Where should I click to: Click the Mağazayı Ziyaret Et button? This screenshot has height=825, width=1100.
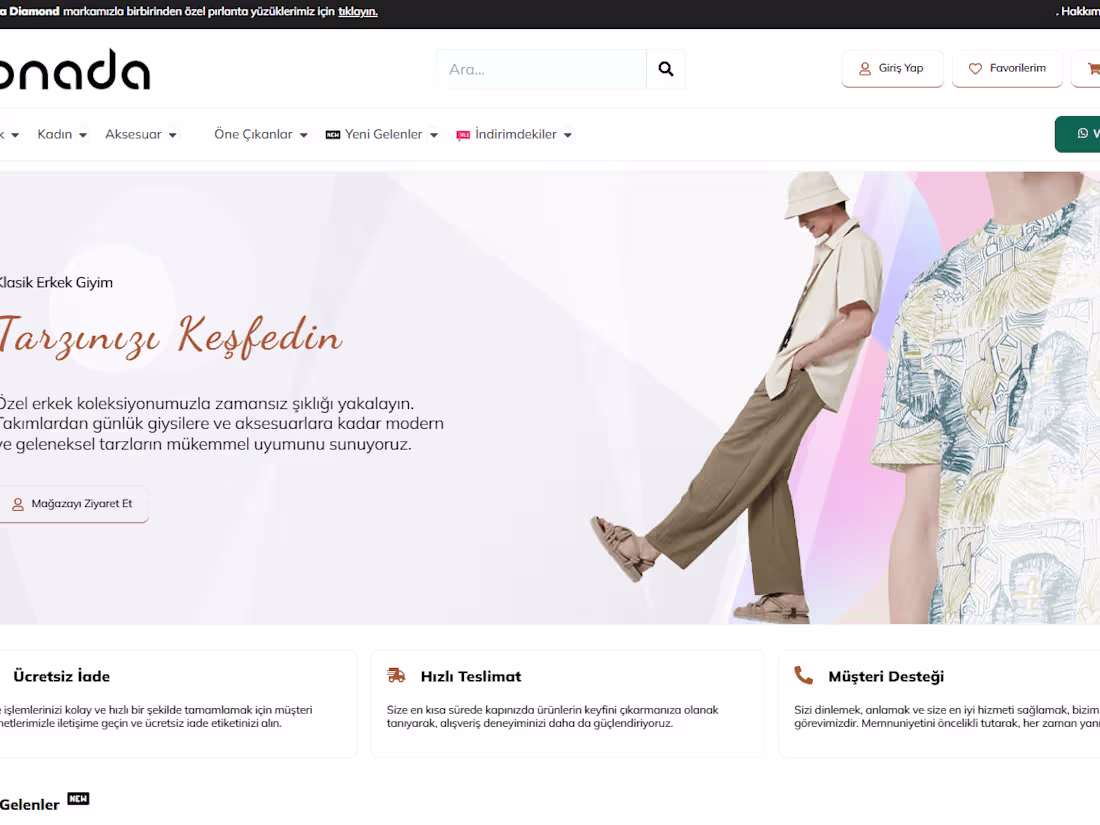pos(73,504)
